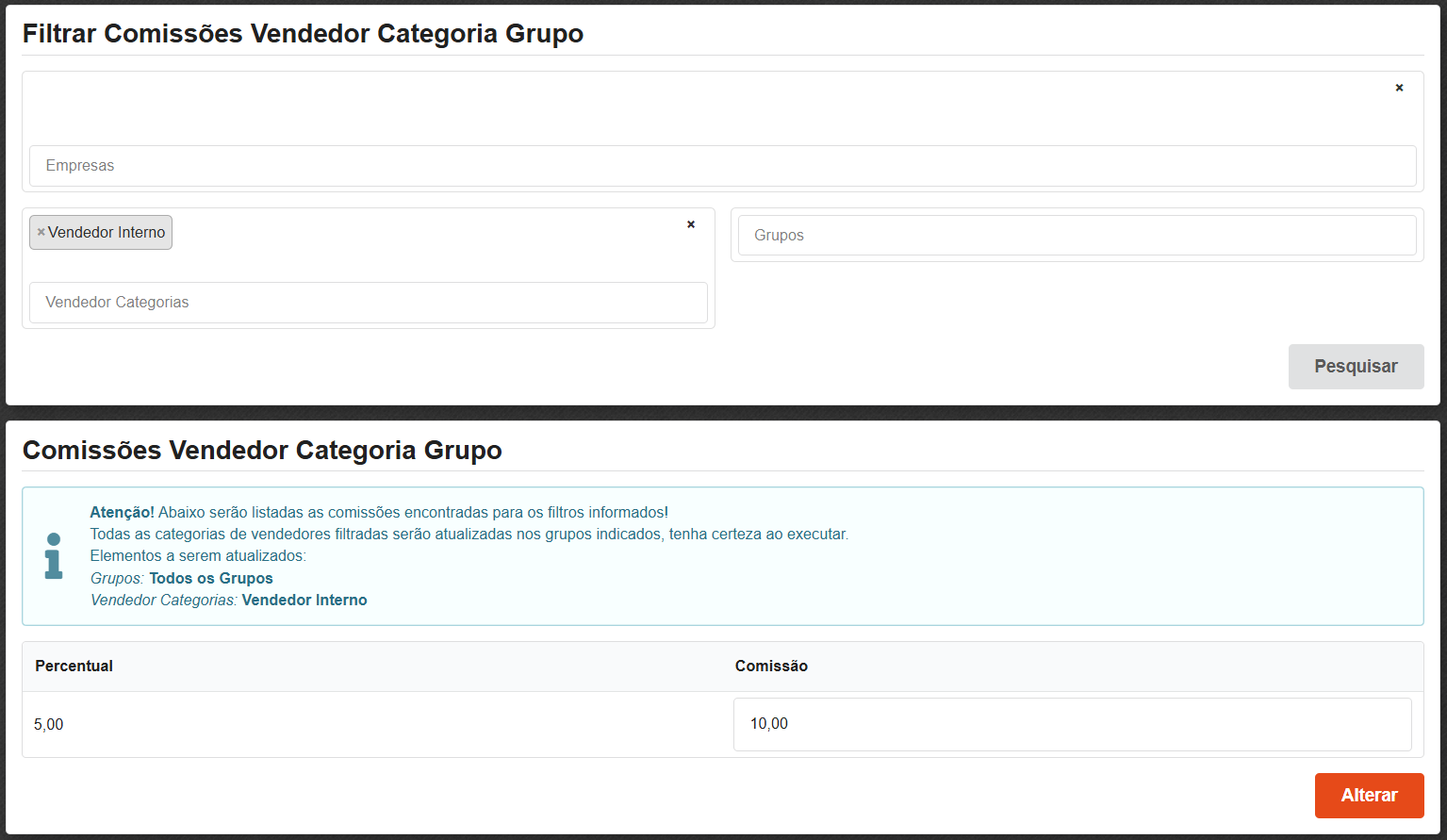This screenshot has height=840, width=1447.
Task: Click the Filtrar Comissões Vendedor Categoria Grupo heading
Action: tap(303, 34)
